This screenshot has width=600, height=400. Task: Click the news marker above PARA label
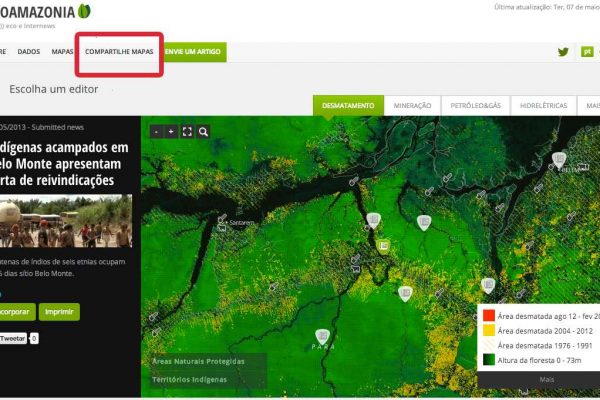click(322, 336)
